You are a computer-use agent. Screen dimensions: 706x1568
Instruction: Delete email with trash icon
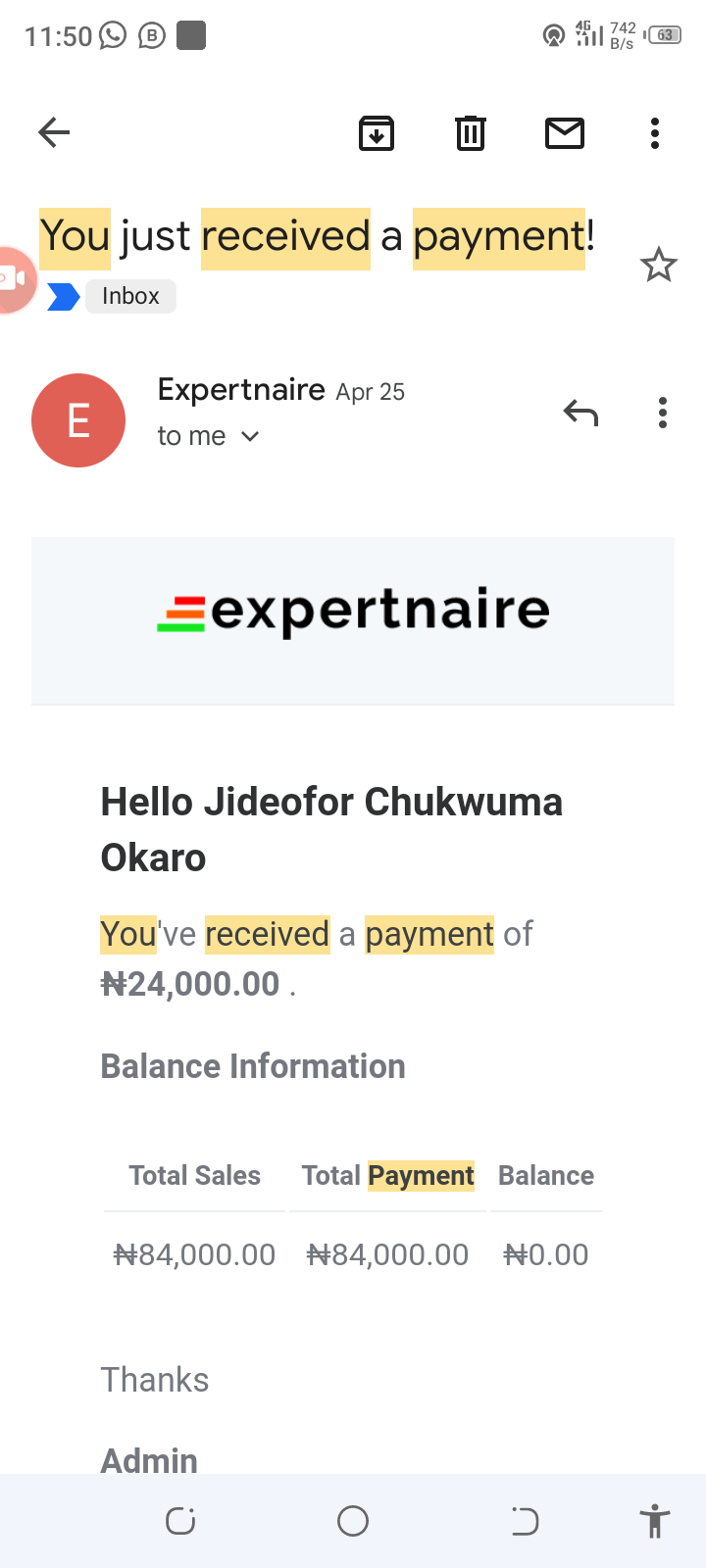tap(471, 132)
